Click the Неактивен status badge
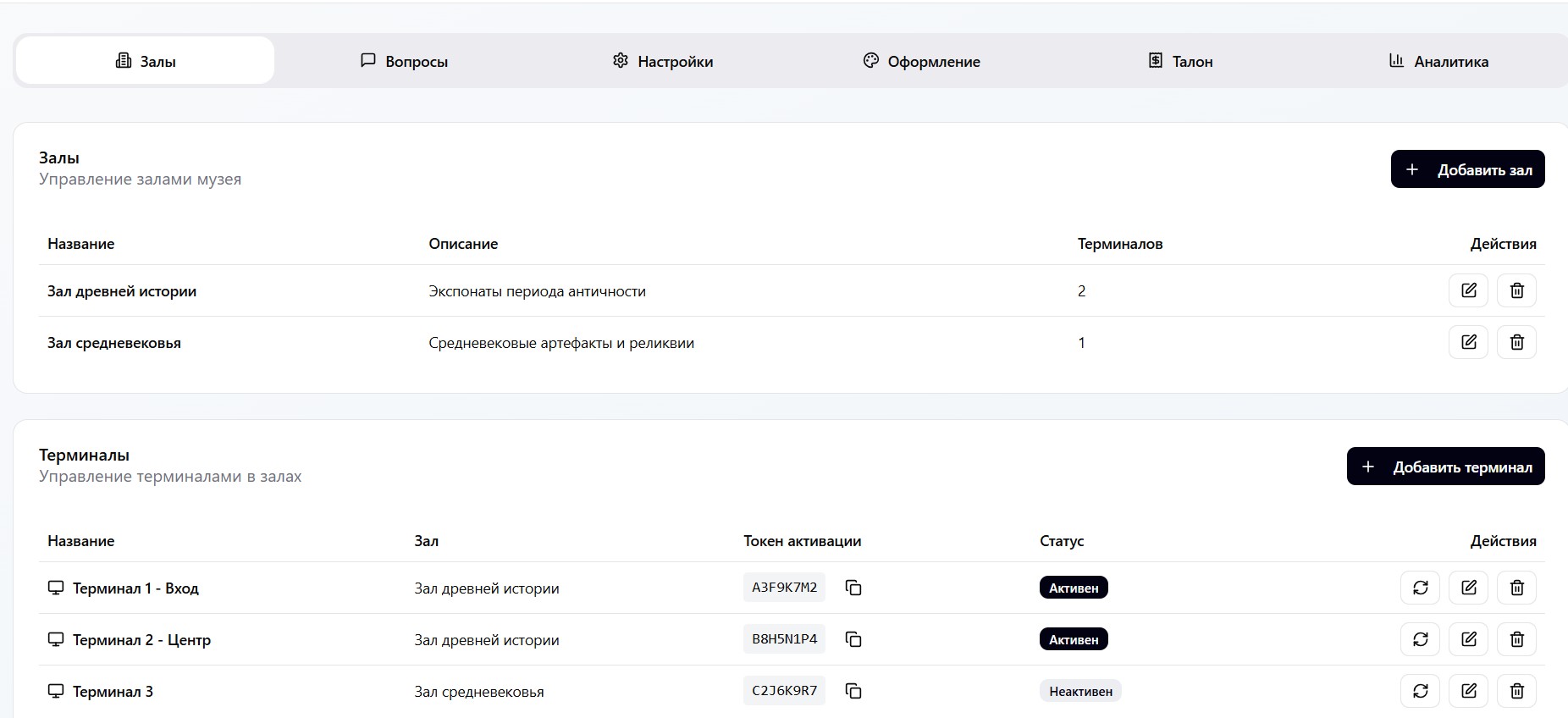This screenshot has width=1568, height=718. 1080,691
